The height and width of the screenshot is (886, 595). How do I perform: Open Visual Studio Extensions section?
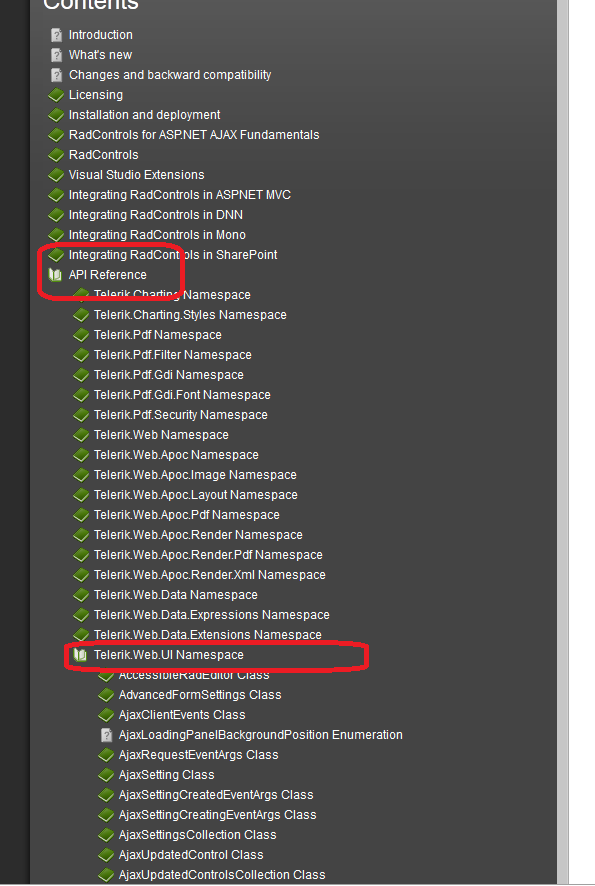[136, 175]
